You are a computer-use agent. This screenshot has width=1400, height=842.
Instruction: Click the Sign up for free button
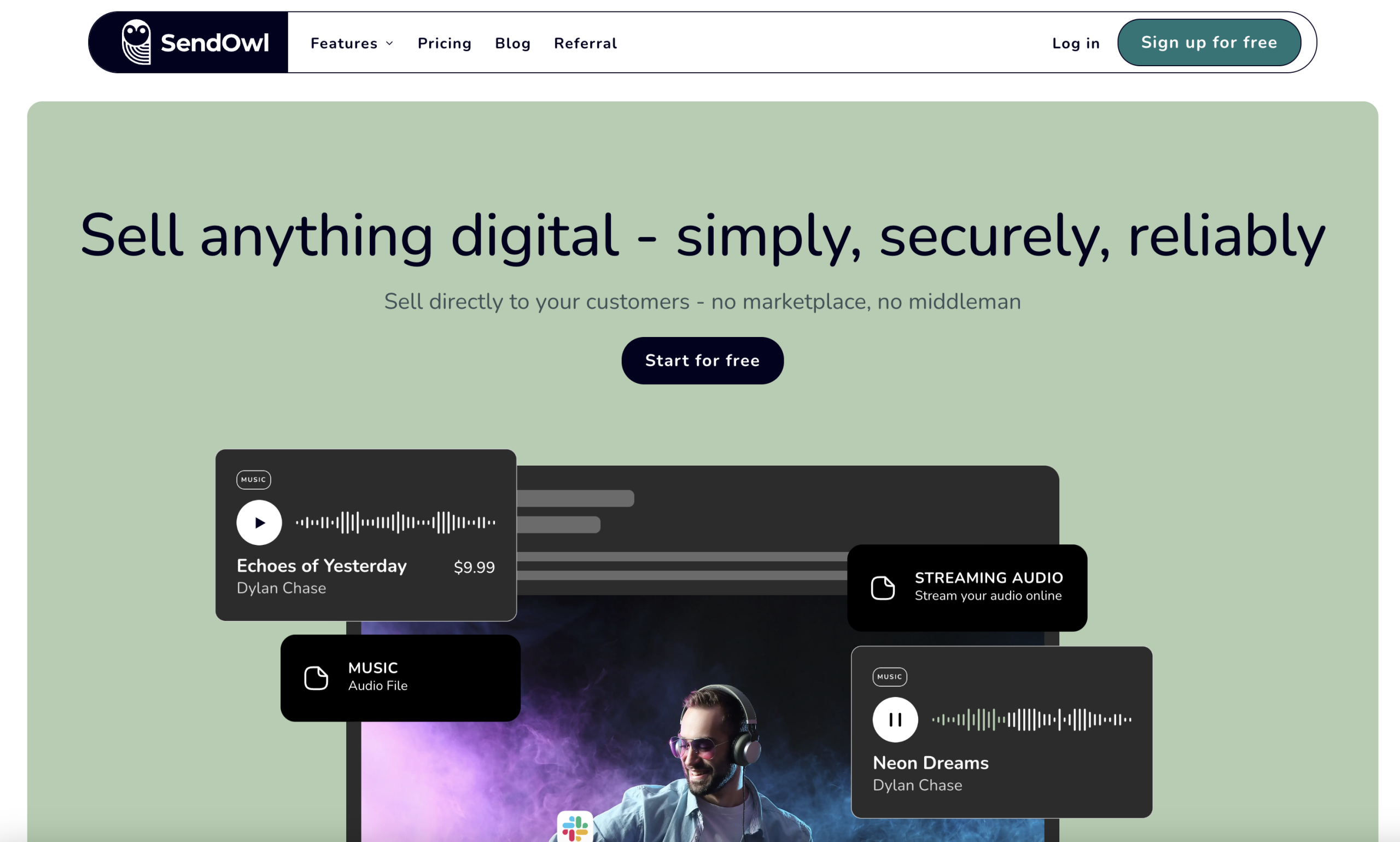[x=1209, y=43]
